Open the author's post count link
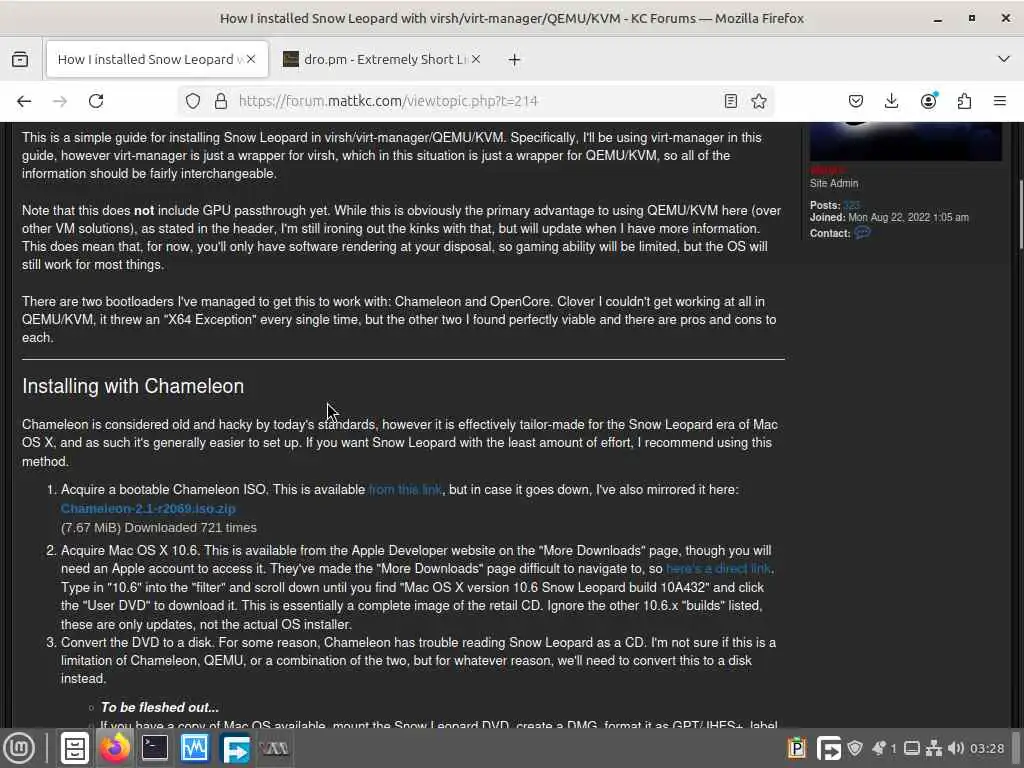The image size is (1024, 768). (x=851, y=205)
